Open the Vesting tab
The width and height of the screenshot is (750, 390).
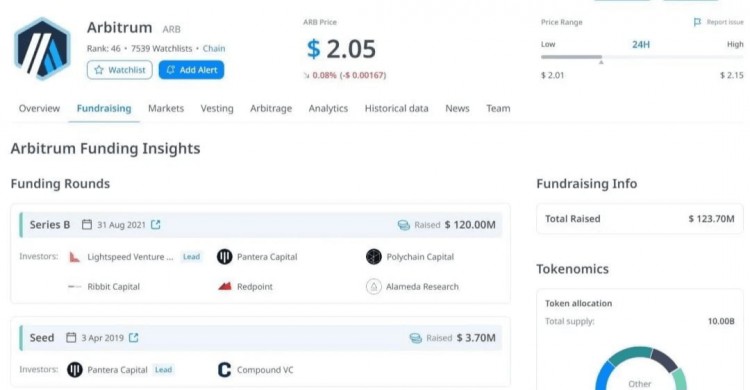[217, 109]
